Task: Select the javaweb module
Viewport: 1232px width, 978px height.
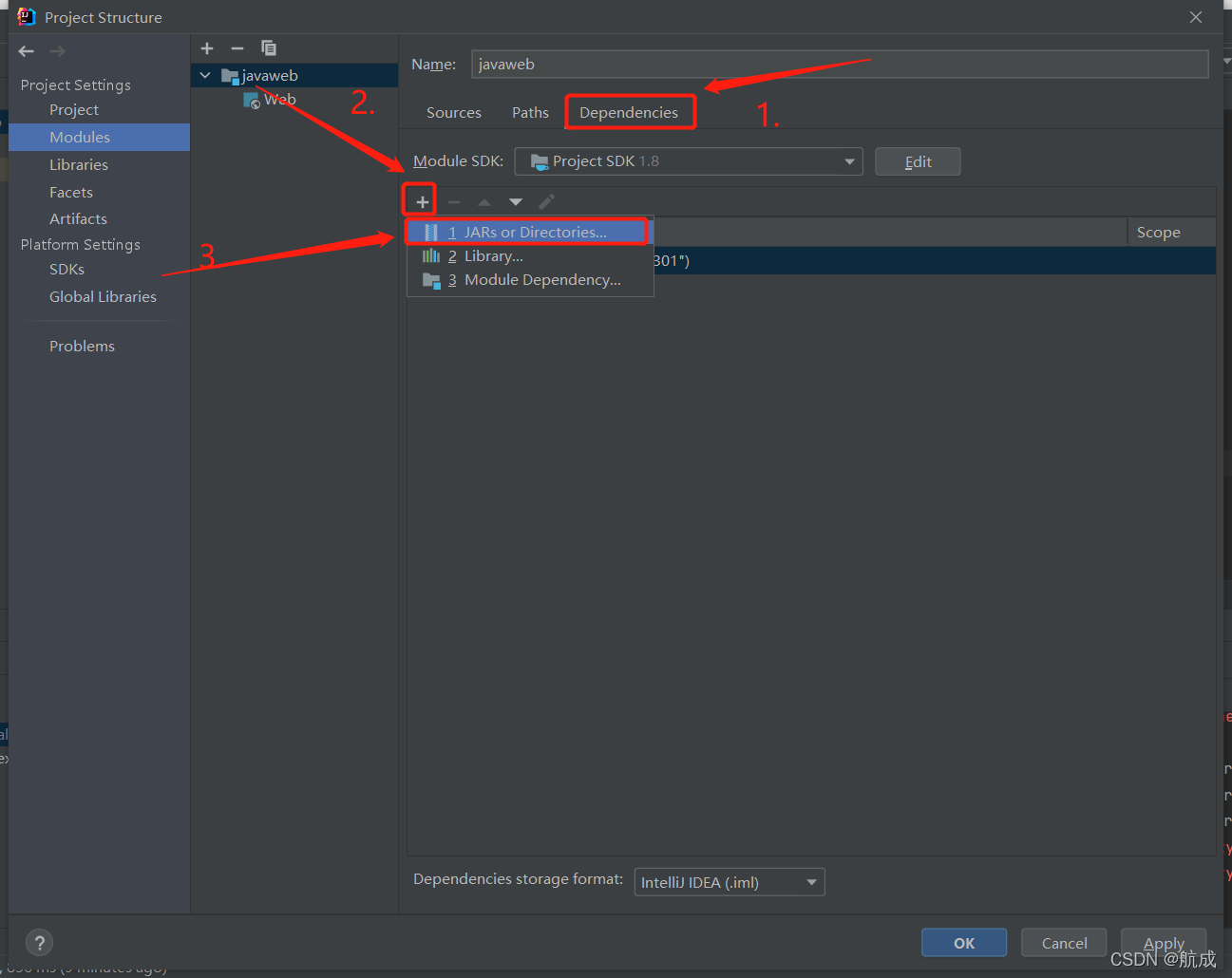Action: pyautogui.click(x=294, y=75)
